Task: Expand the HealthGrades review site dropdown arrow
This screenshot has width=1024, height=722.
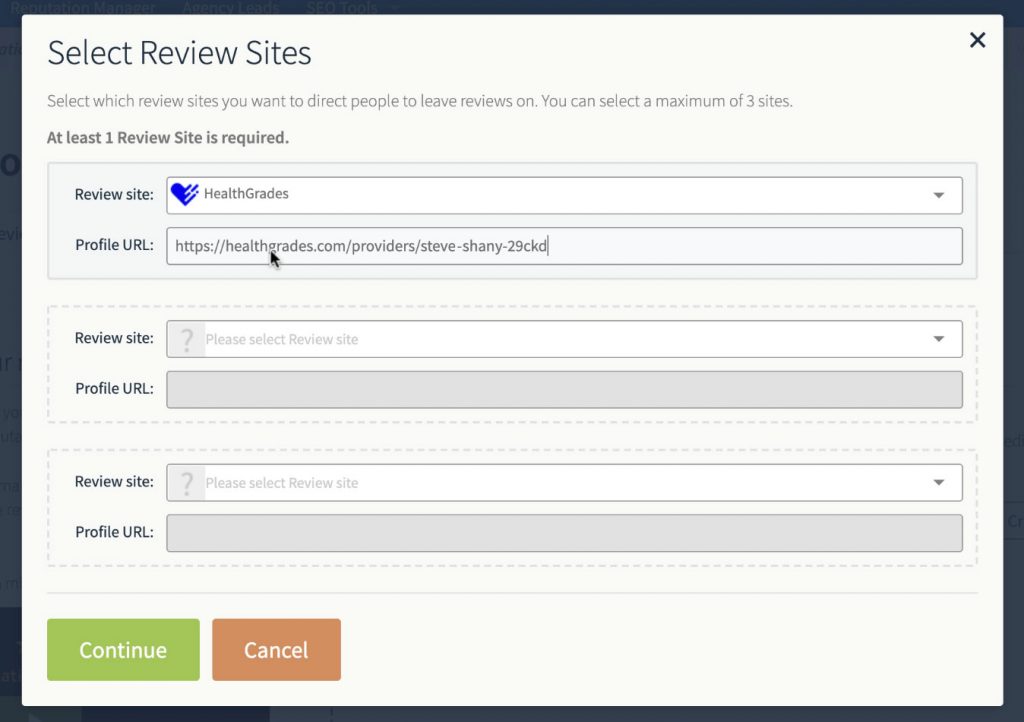Action: pyautogui.click(x=938, y=195)
